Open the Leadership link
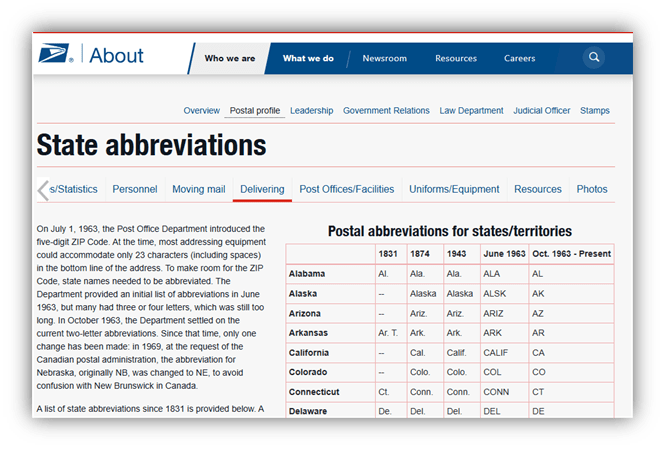 (x=312, y=111)
